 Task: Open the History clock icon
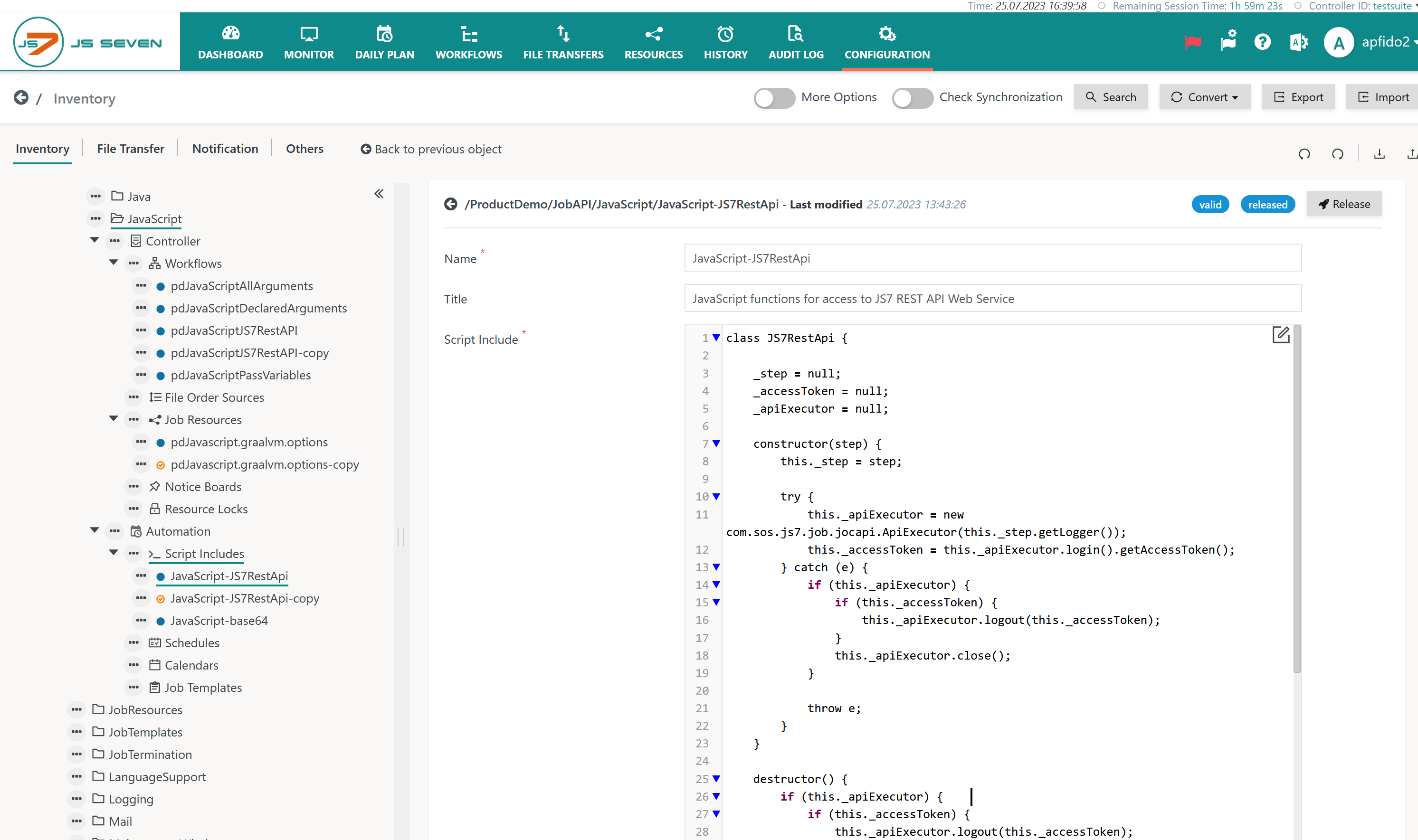pyautogui.click(x=725, y=34)
